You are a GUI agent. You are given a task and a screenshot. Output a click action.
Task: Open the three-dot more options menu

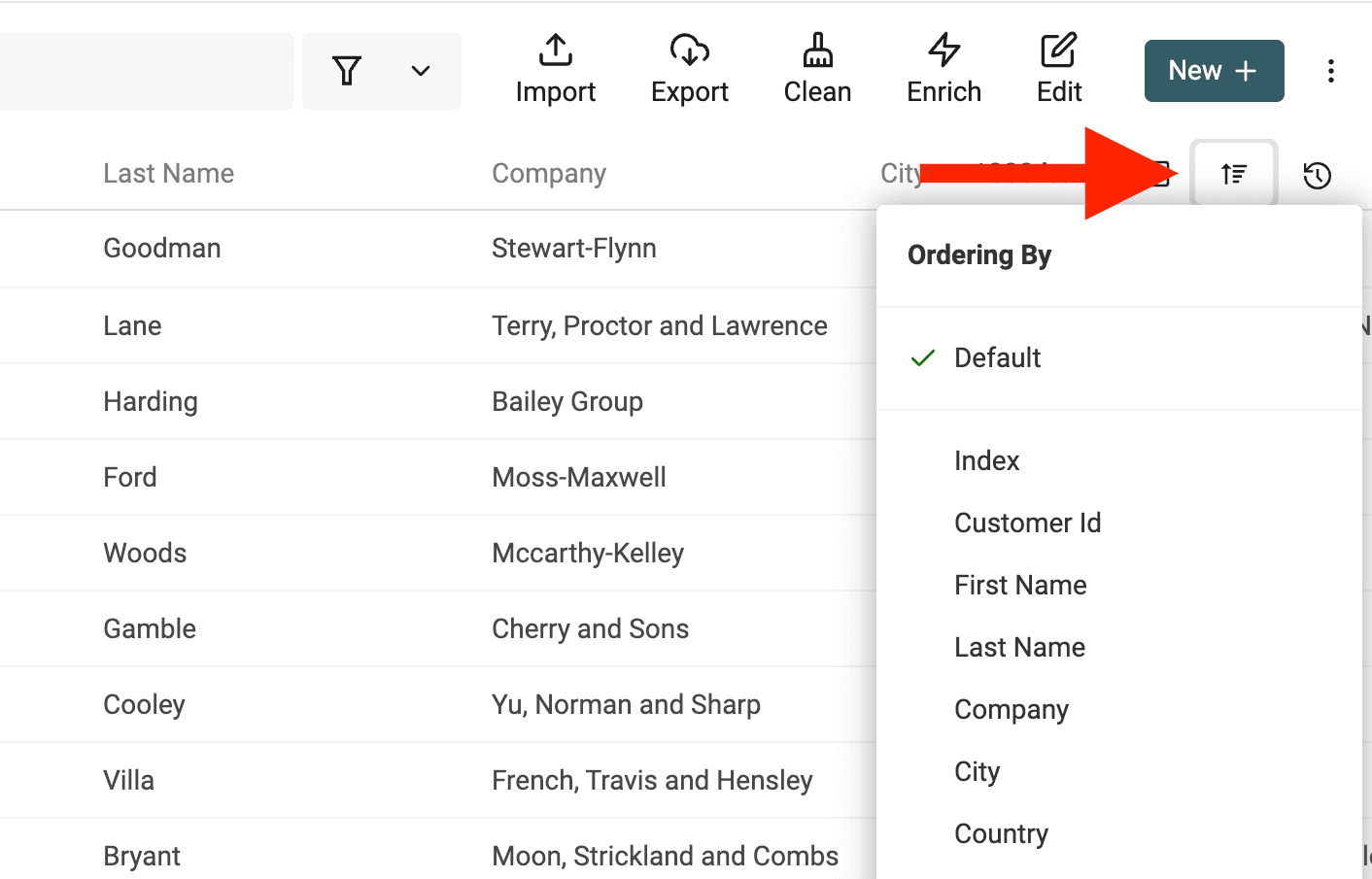pyautogui.click(x=1330, y=71)
